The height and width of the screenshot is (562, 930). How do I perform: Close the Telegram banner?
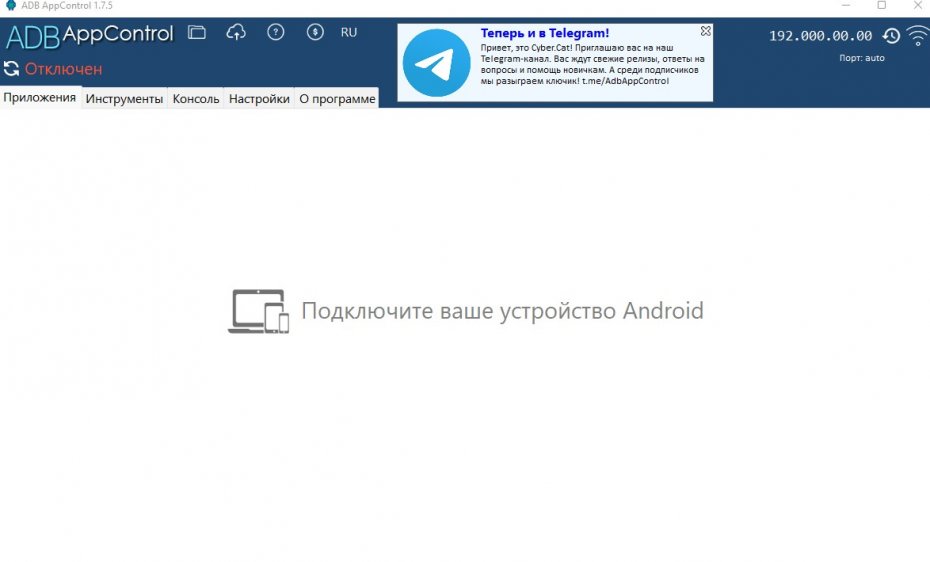point(705,31)
